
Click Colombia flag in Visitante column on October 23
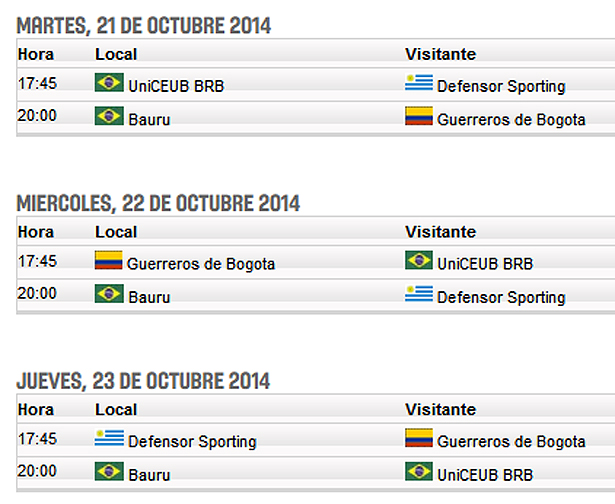[x=419, y=439]
